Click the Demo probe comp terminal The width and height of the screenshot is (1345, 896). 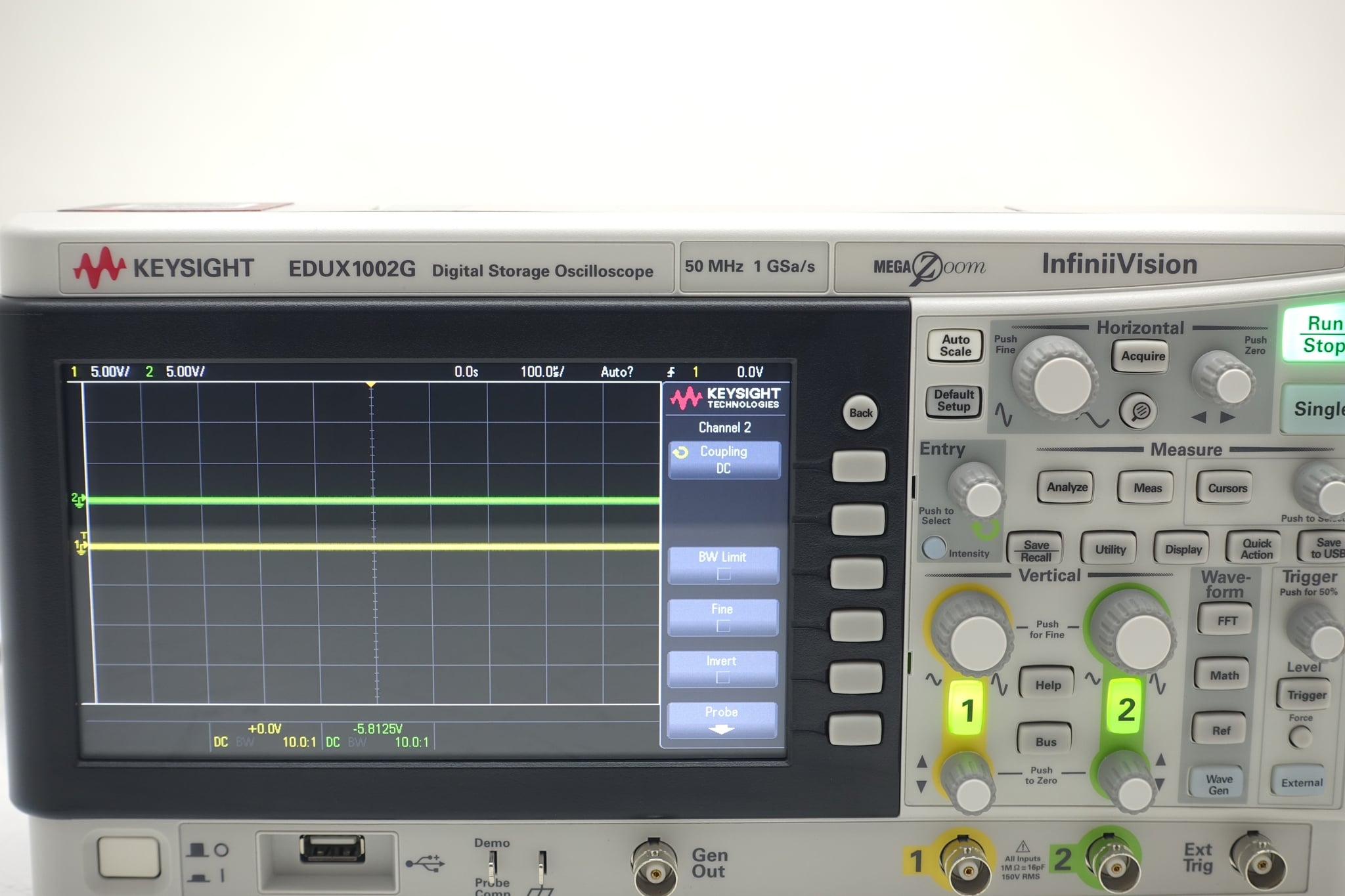coord(492,865)
